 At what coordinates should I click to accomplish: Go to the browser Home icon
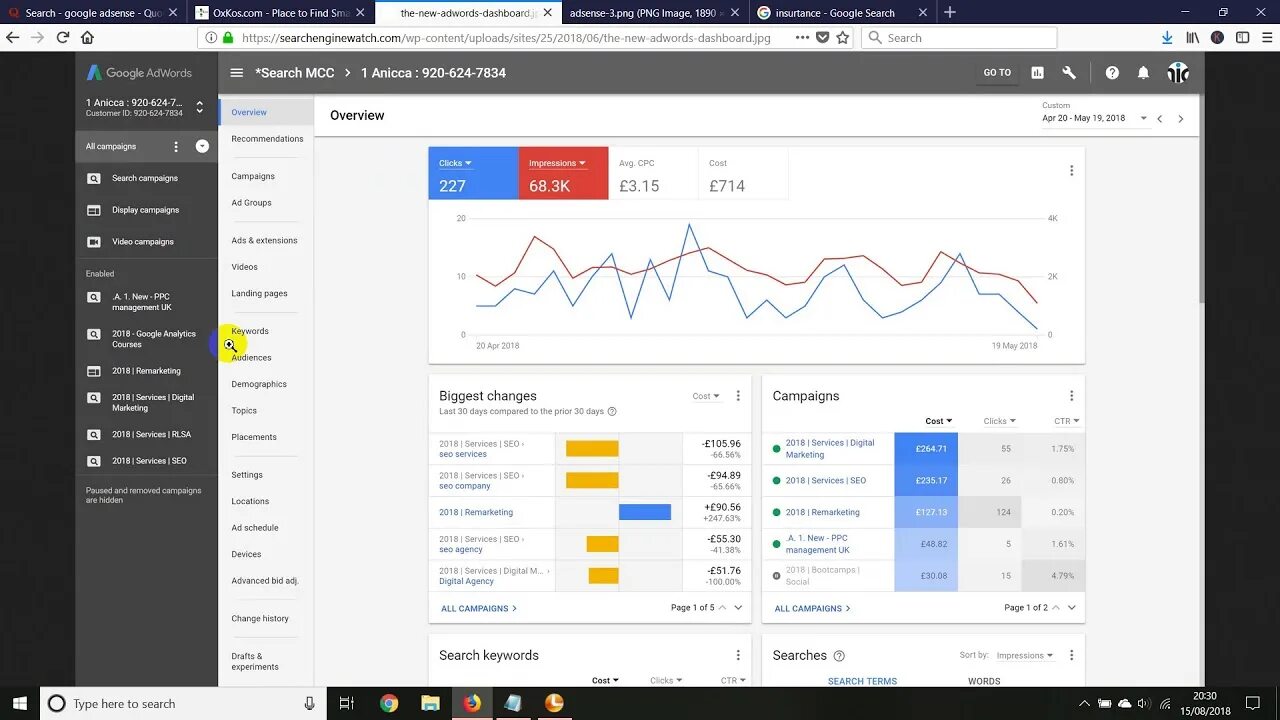[x=87, y=37]
